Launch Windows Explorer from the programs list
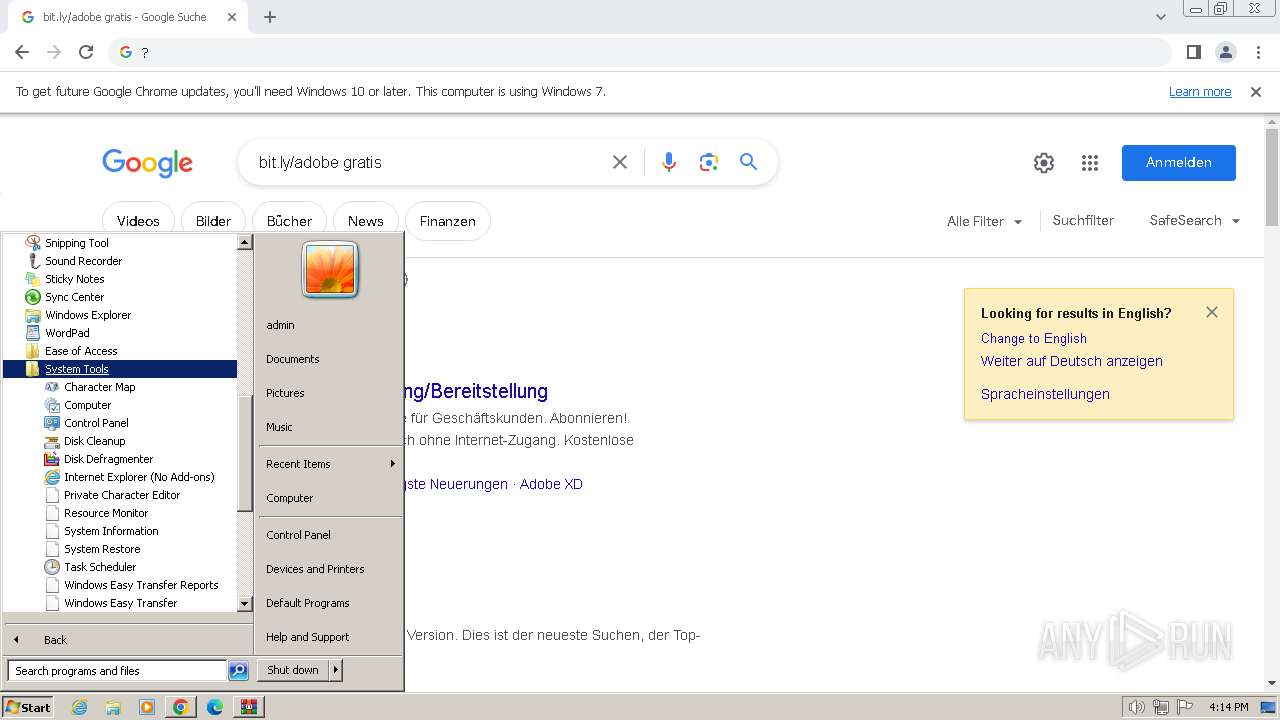The width and height of the screenshot is (1280, 720). pos(88,315)
